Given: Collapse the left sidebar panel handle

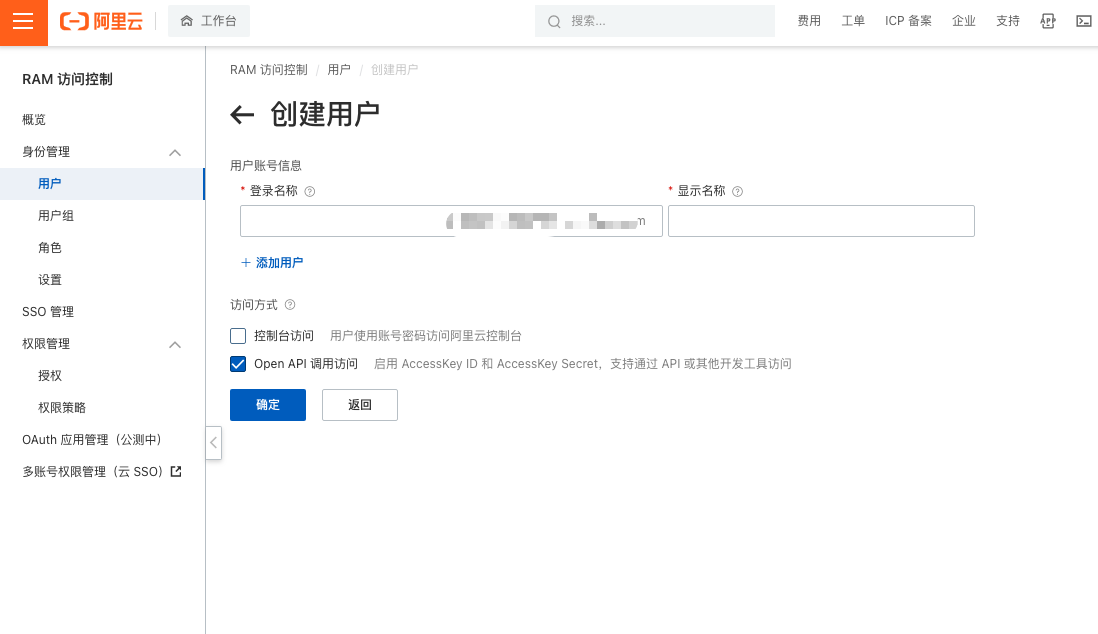Looking at the screenshot, I should click(213, 442).
